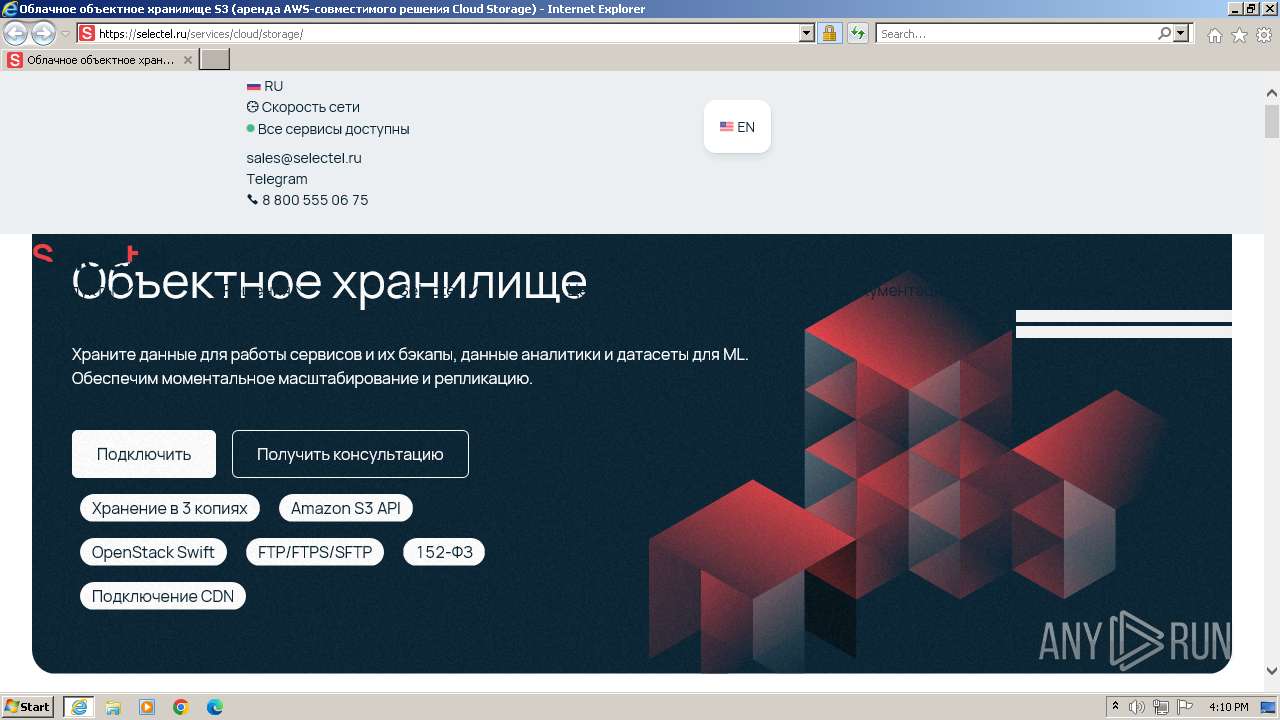Click the network tray icon
This screenshot has height=720, width=1280.
pyautogui.click(x=1161, y=707)
